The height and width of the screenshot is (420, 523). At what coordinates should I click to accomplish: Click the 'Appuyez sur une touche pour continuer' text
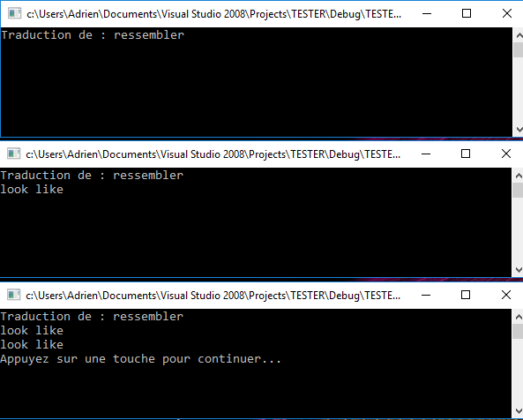pos(140,359)
